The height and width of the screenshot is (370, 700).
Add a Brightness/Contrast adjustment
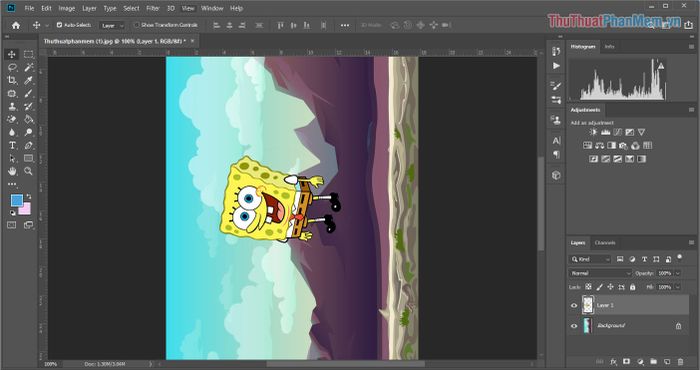pos(593,132)
